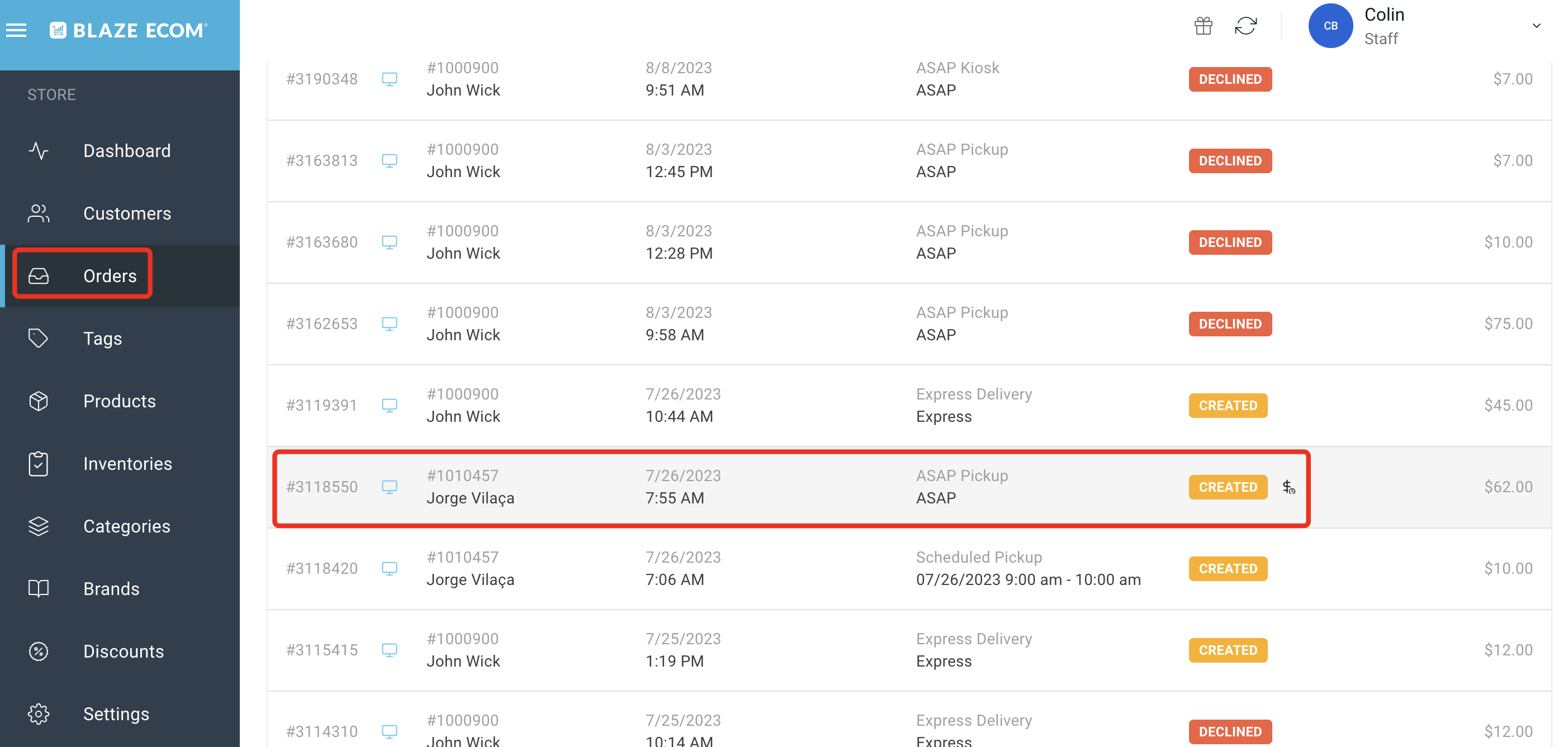
Task: Refresh orders using the sync icon
Action: tap(1245, 26)
